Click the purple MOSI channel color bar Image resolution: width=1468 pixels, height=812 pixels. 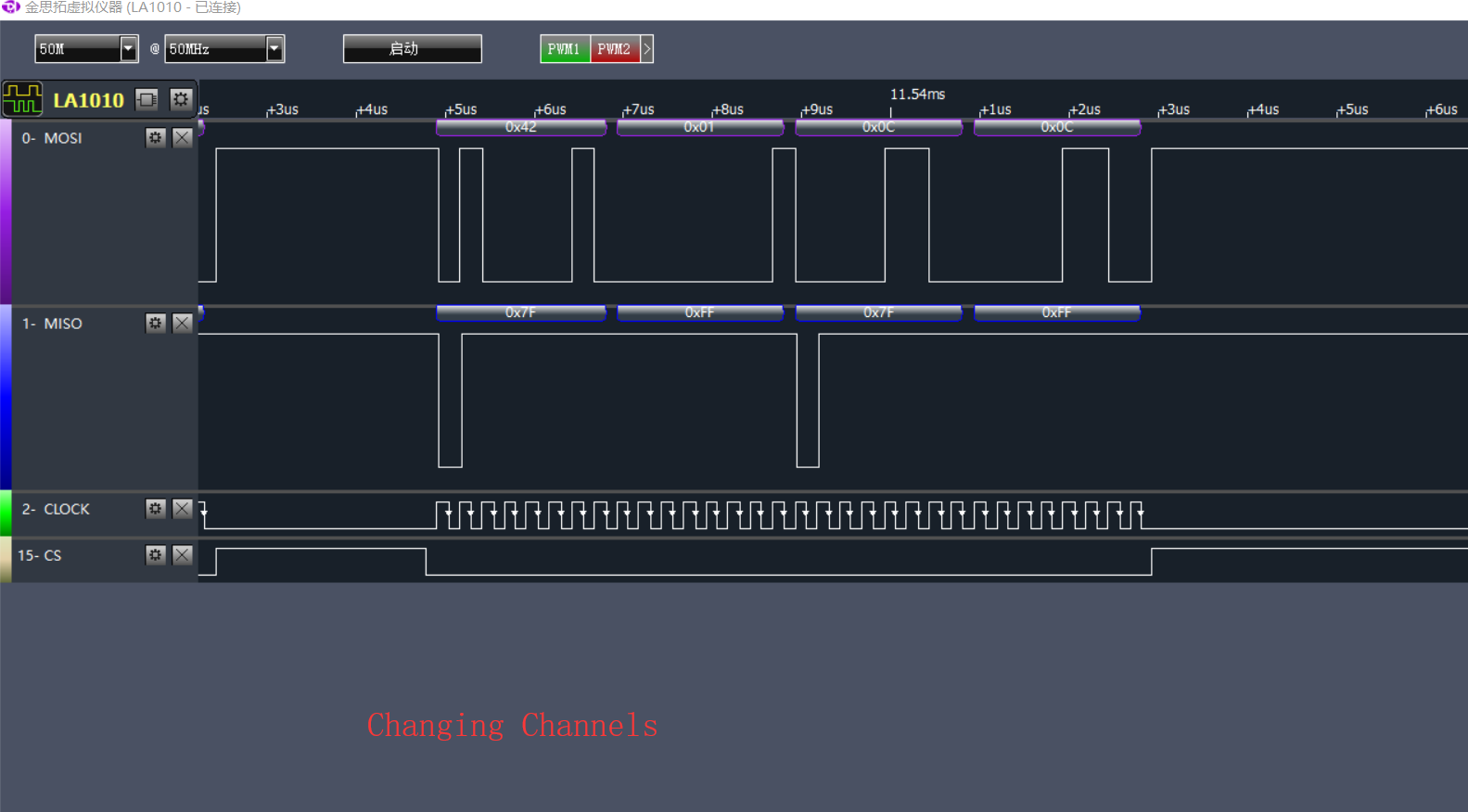6,211
